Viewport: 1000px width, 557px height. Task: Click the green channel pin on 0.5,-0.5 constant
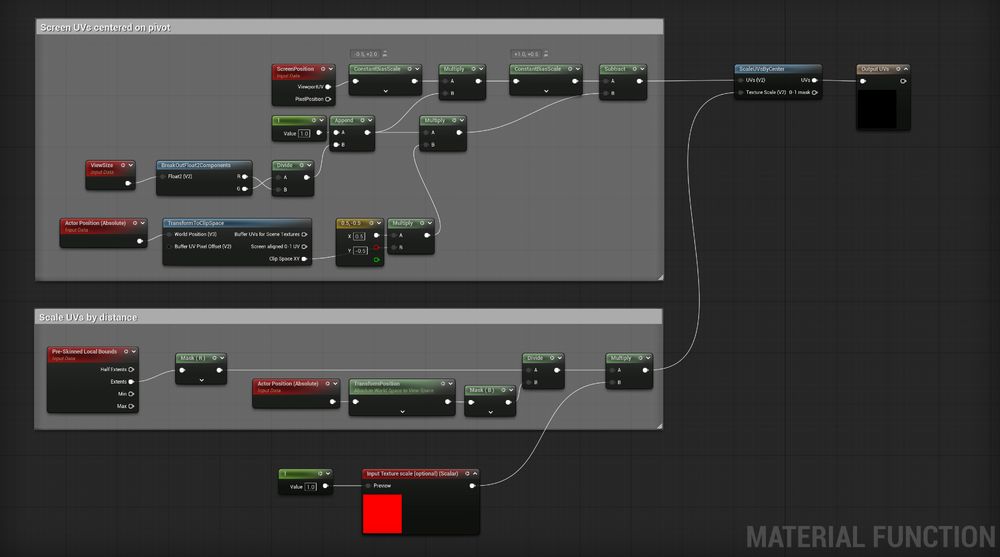376,260
